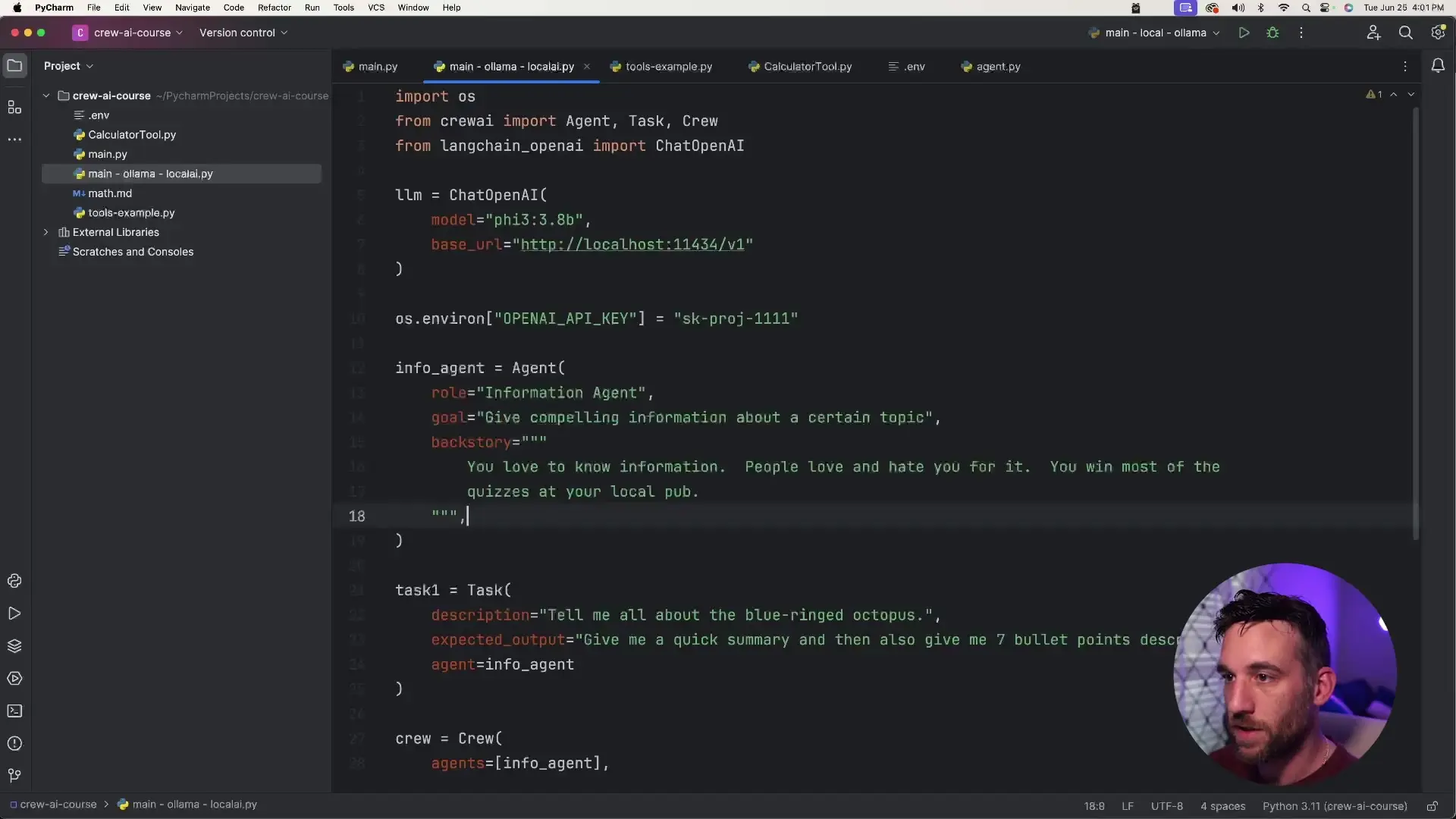The image size is (1456, 819).
Task: Open the run configuration selector dropdown
Action: point(1153,33)
